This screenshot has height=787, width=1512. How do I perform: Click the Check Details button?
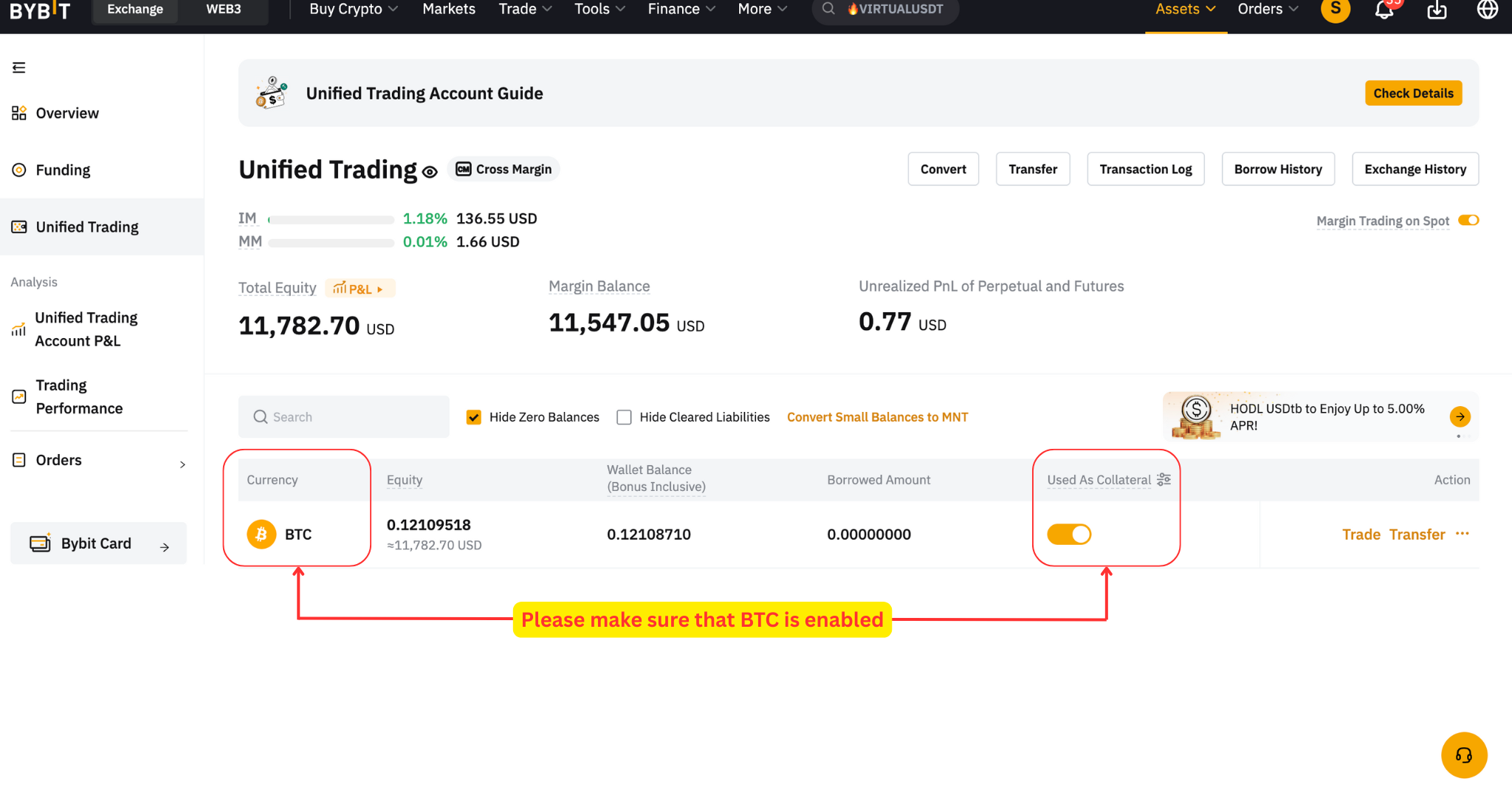[x=1413, y=93]
